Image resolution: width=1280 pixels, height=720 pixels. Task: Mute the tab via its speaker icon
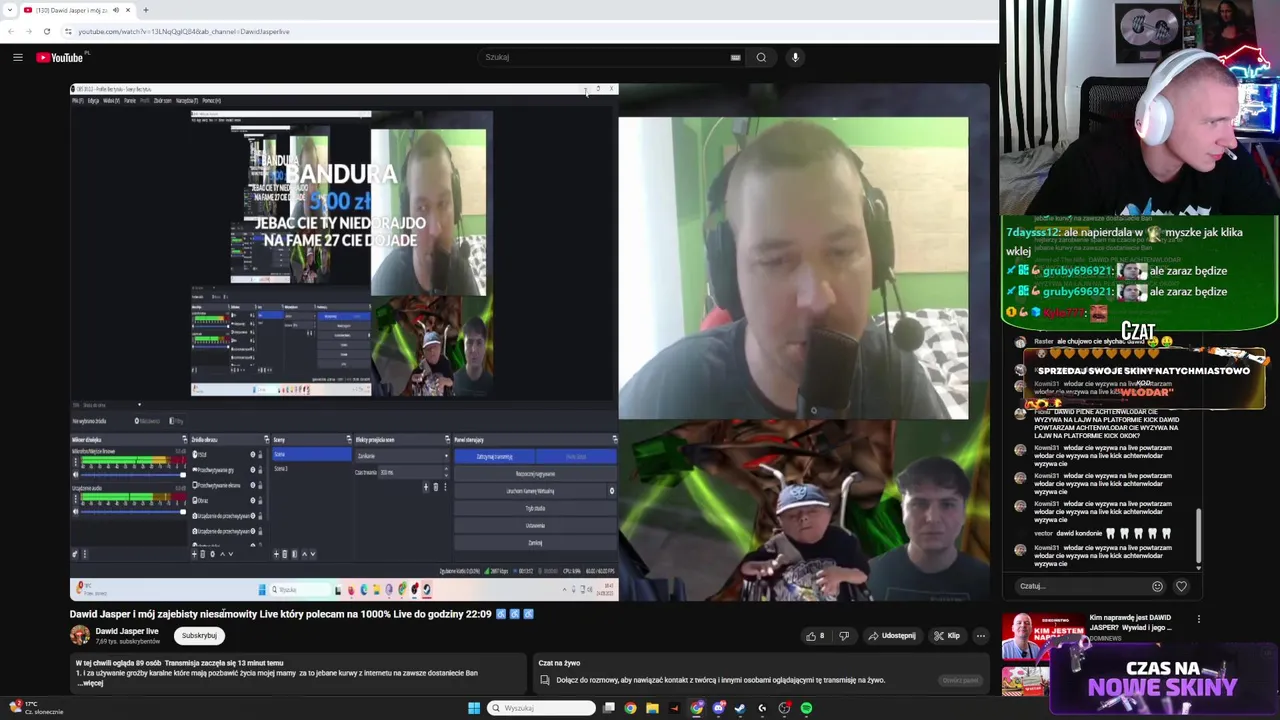pyautogui.click(x=115, y=10)
